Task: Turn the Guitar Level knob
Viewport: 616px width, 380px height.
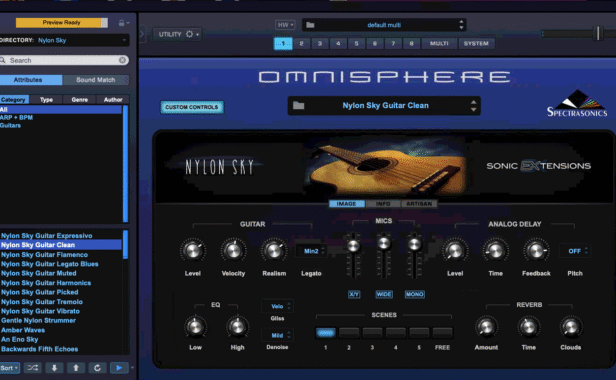Action: tap(193, 250)
